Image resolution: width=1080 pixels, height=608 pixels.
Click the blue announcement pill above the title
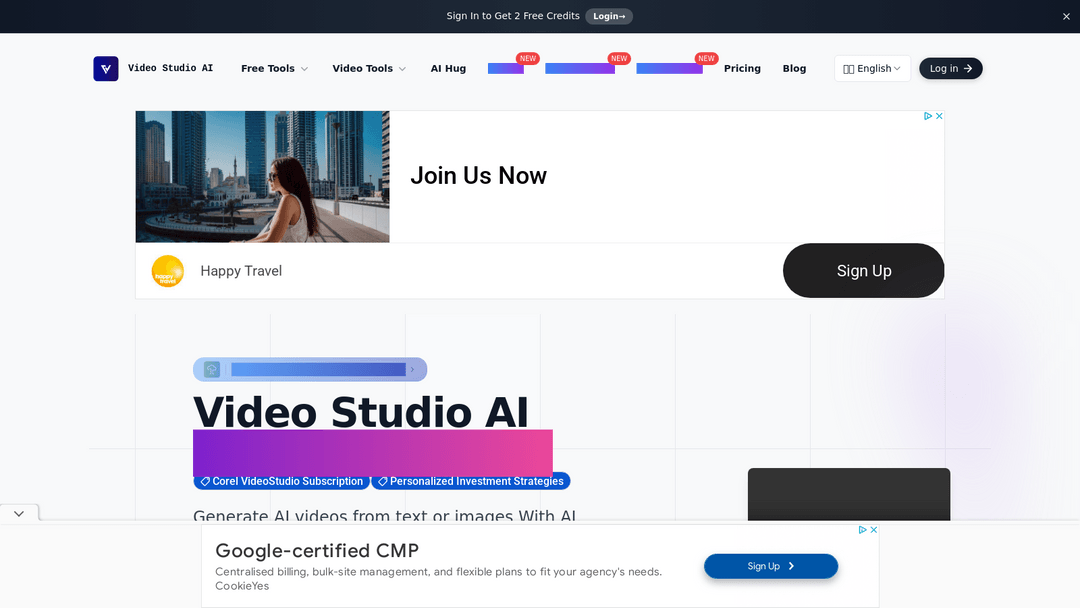coord(310,370)
